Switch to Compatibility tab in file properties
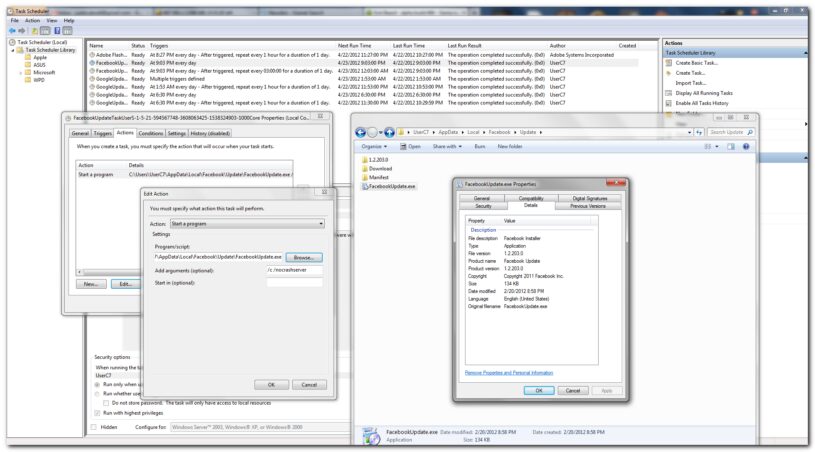Viewport: 815px width, 452px height. (x=531, y=198)
